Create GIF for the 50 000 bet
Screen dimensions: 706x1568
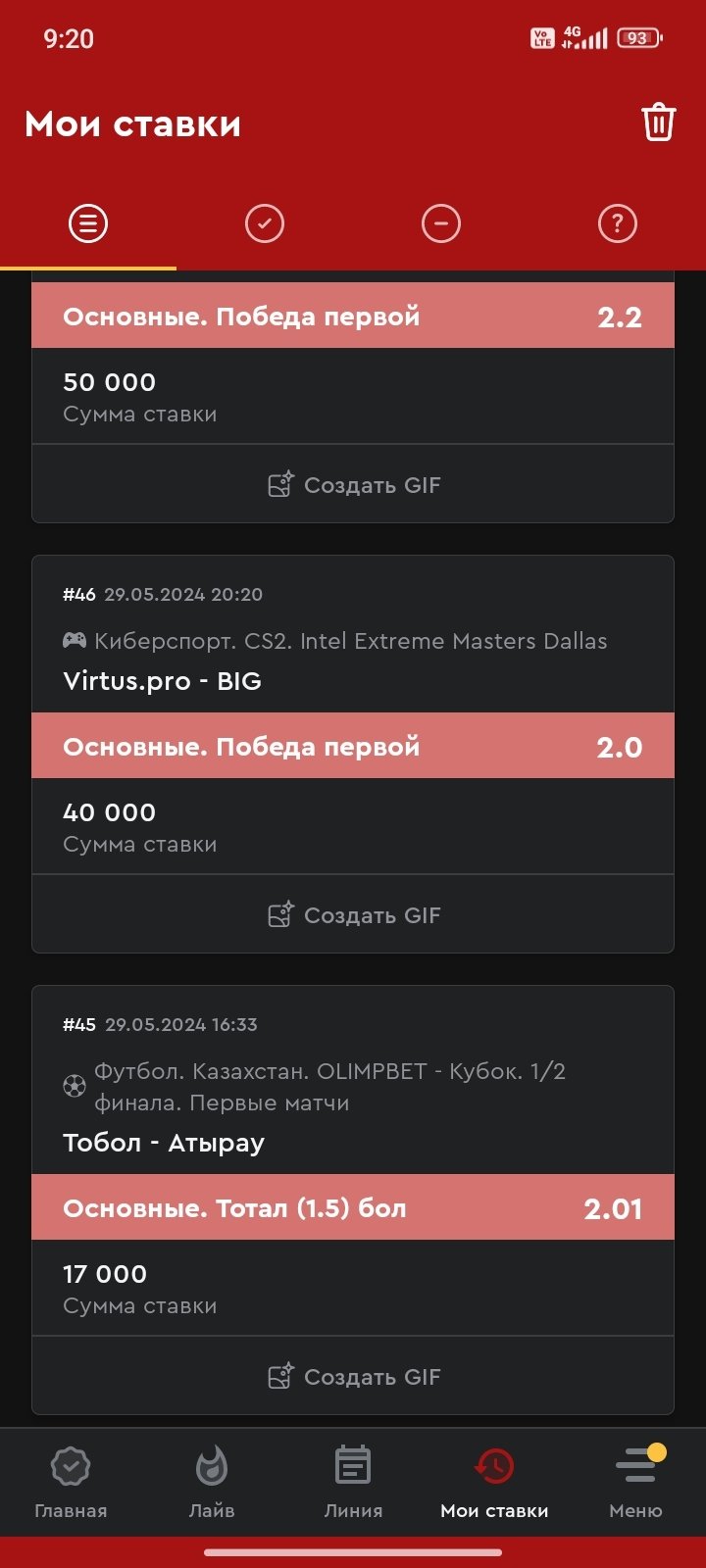pos(354,485)
